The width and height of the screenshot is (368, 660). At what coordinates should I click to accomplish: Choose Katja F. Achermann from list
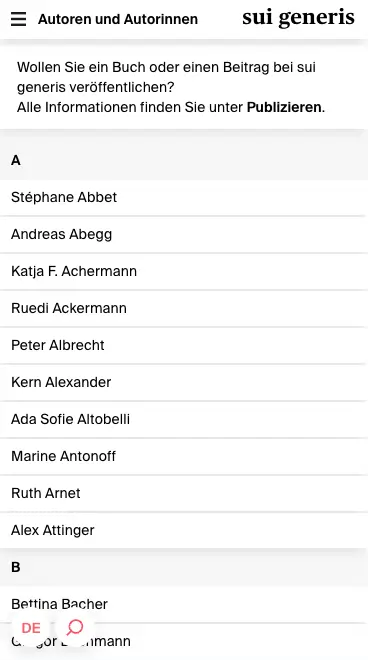[184, 271]
